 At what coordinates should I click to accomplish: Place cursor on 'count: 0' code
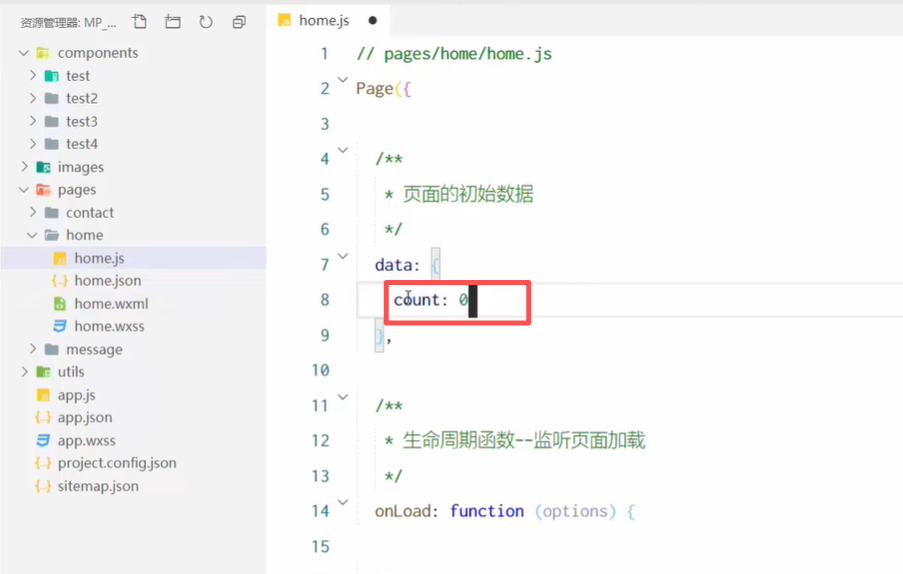click(431, 300)
